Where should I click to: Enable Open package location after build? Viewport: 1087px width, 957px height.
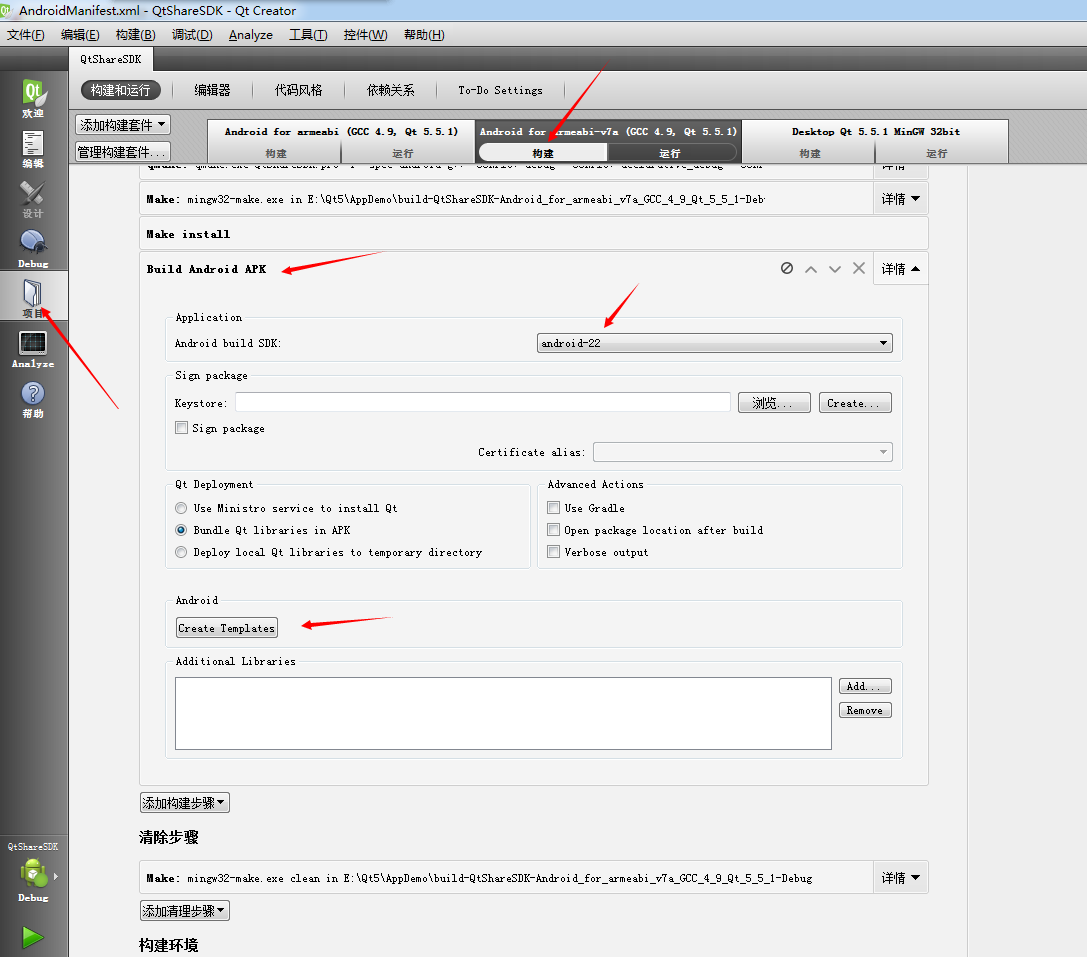553,530
